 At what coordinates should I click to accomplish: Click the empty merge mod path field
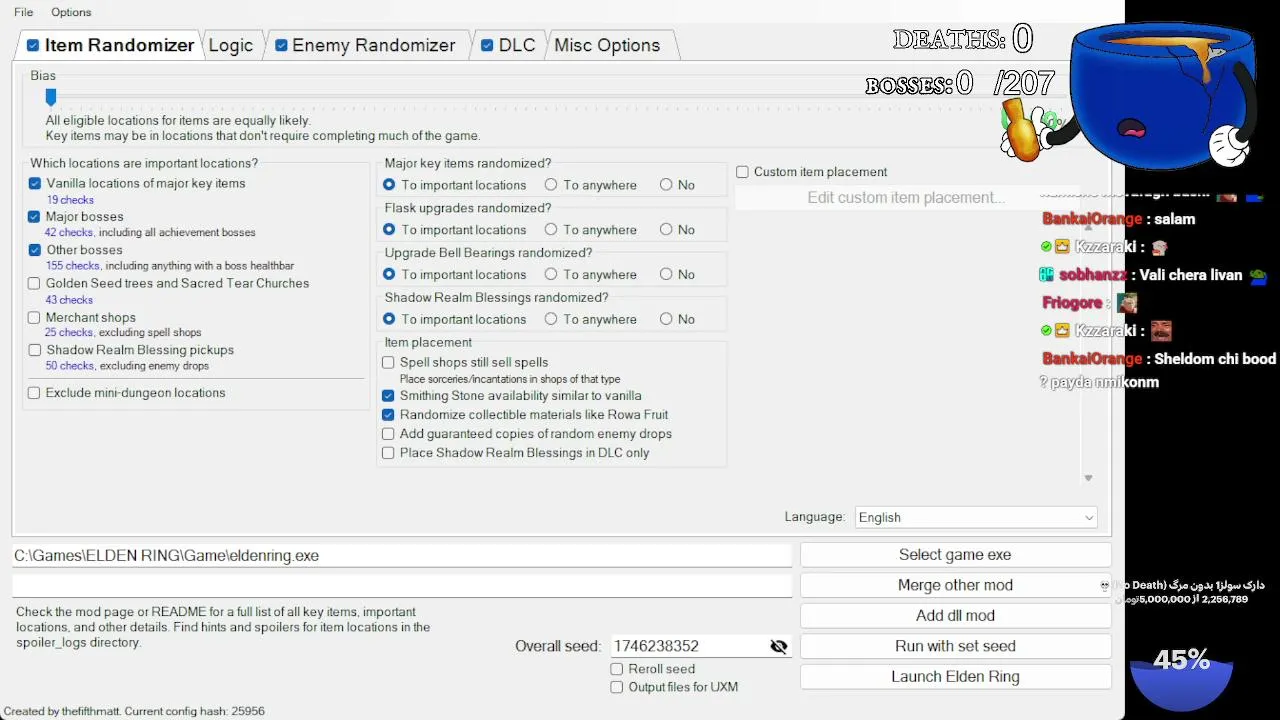pyautogui.click(x=401, y=586)
